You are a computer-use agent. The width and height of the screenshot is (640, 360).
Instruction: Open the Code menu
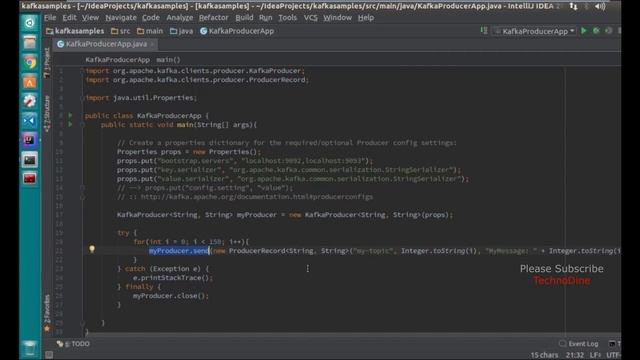(151, 18)
